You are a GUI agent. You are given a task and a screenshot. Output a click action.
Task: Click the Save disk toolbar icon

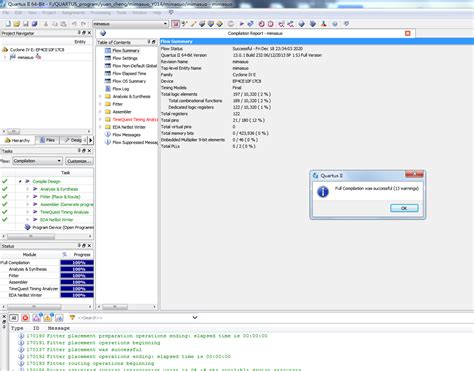(26, 24)
